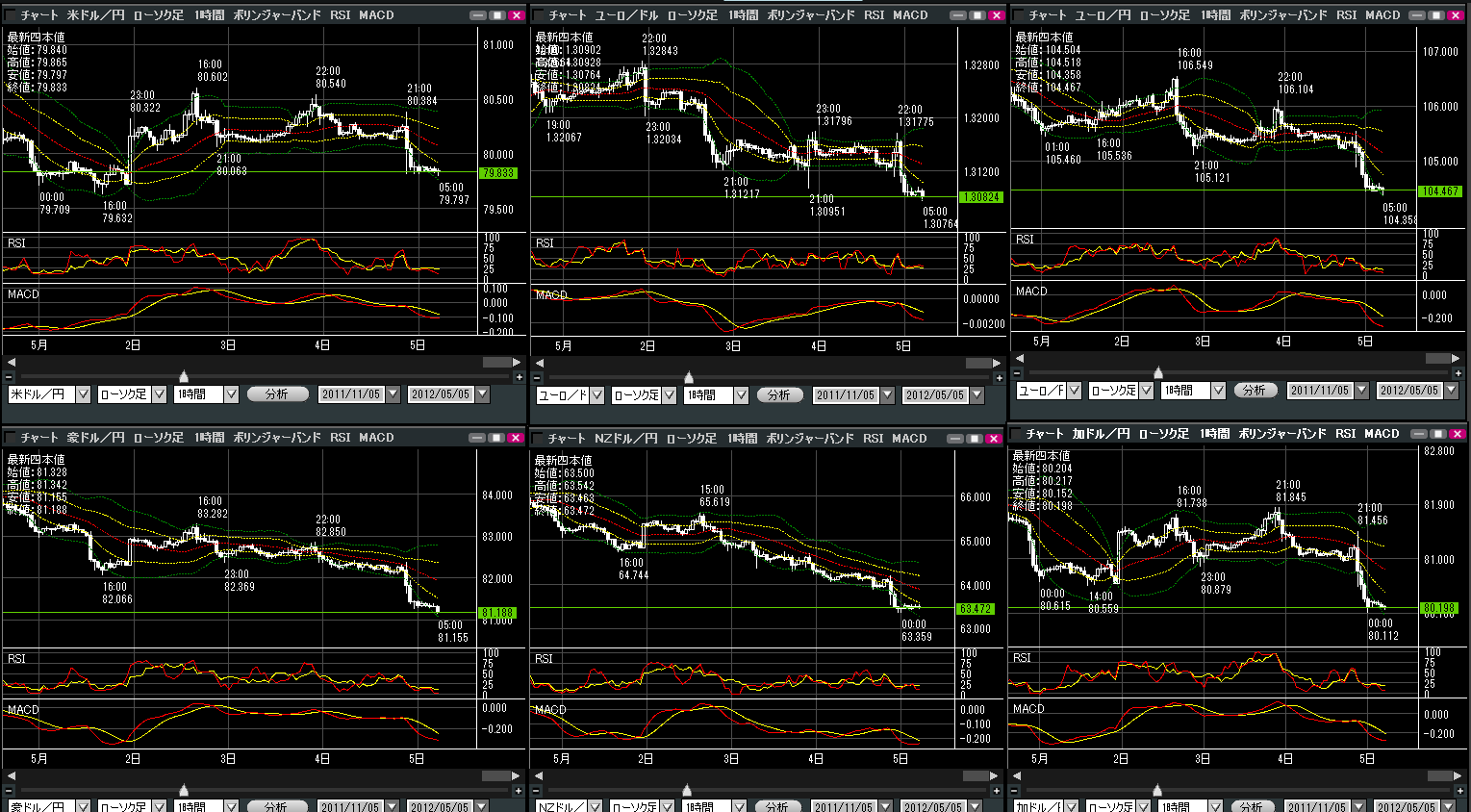Click 分析 button in 米ドル/円 chart
This screenshot has height=812, width=1471.
tap(278, 394)
